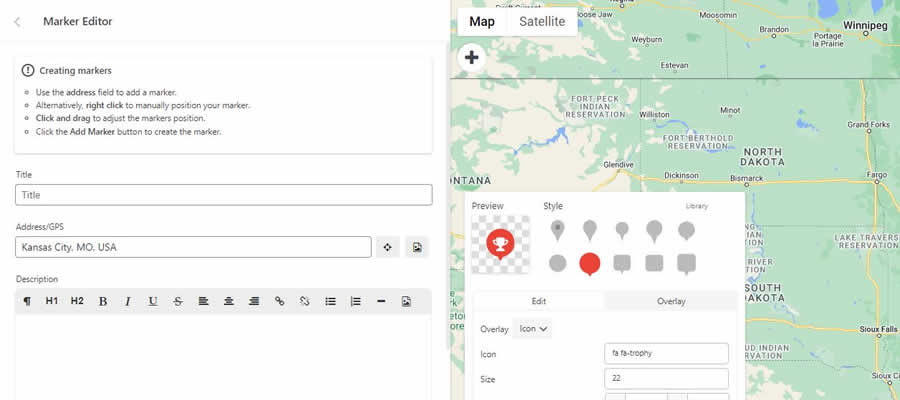Apply H2 heading format

pyautogui.click(x=77, y=301)
